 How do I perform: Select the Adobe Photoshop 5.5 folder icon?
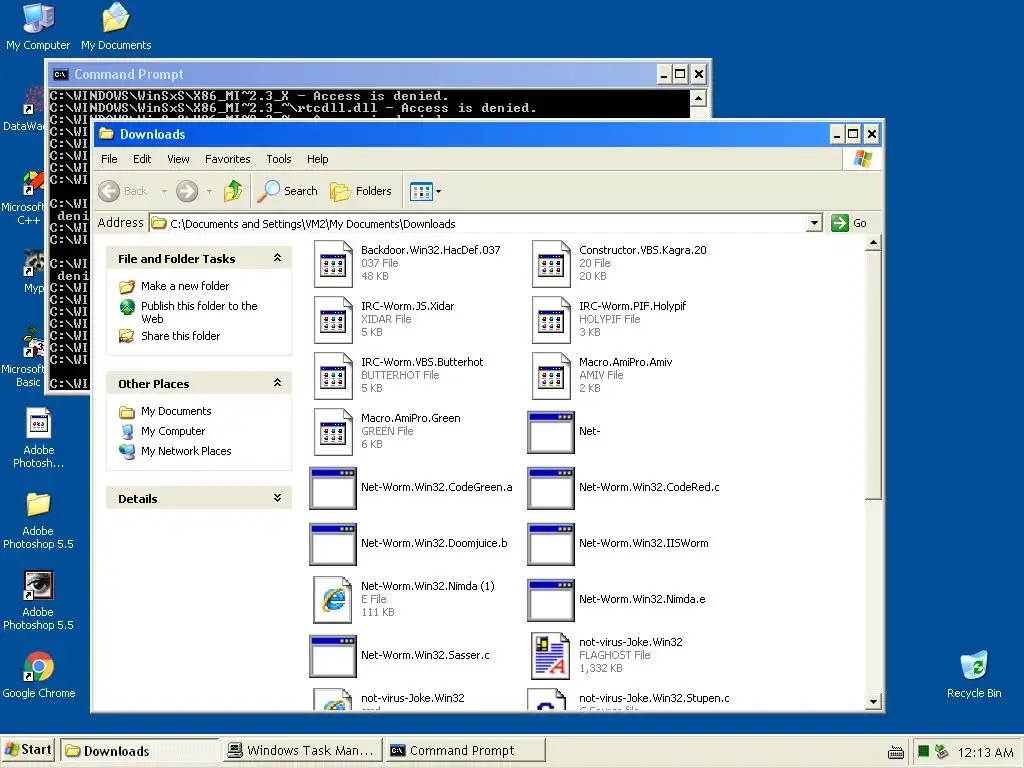point(38,520)
